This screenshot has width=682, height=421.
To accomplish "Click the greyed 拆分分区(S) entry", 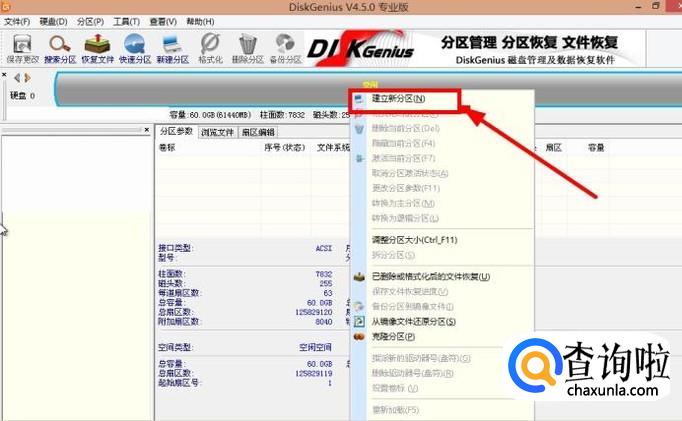I will (393, 255).
